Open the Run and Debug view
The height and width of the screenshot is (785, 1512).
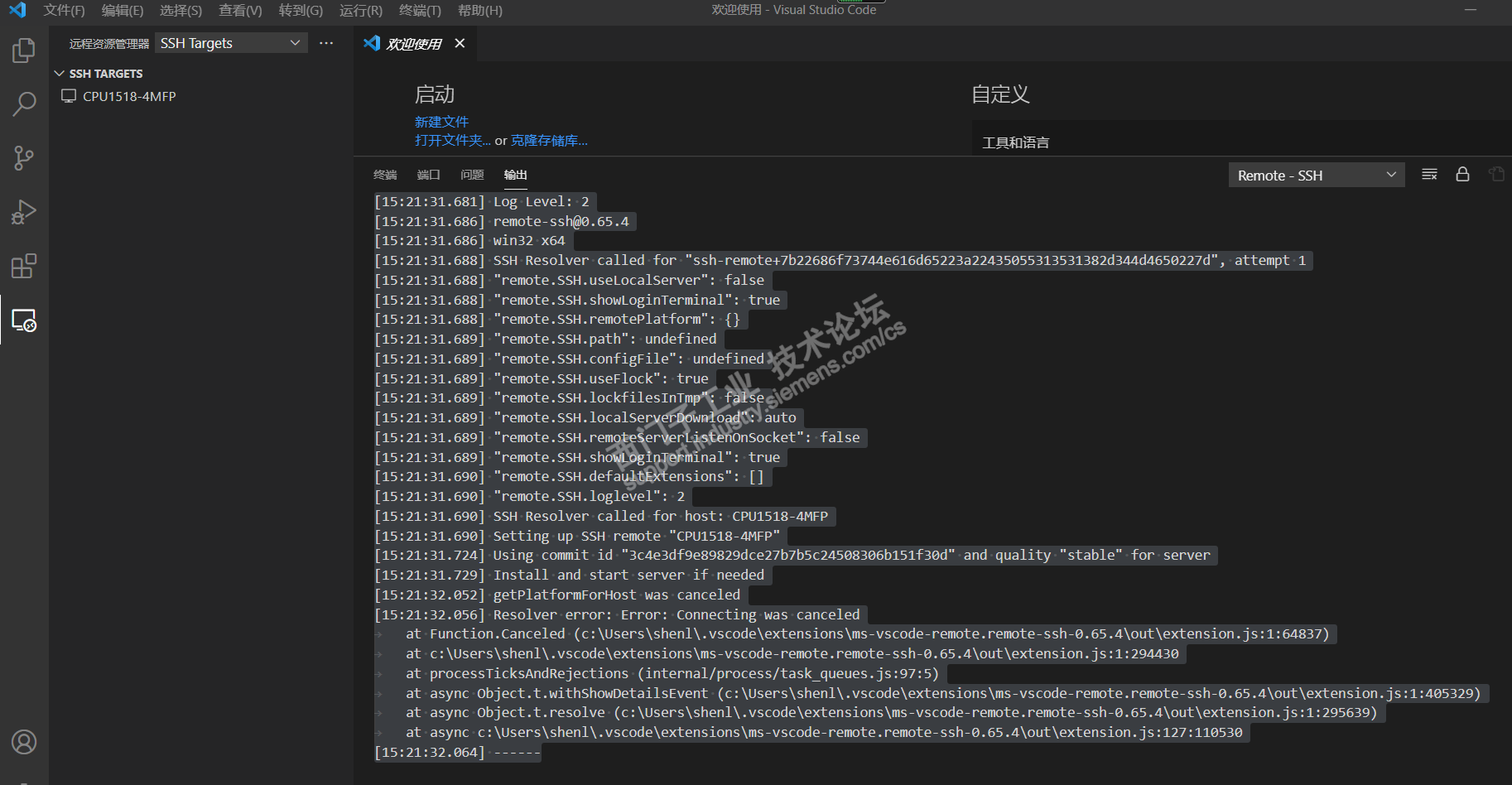coord(24,212)
